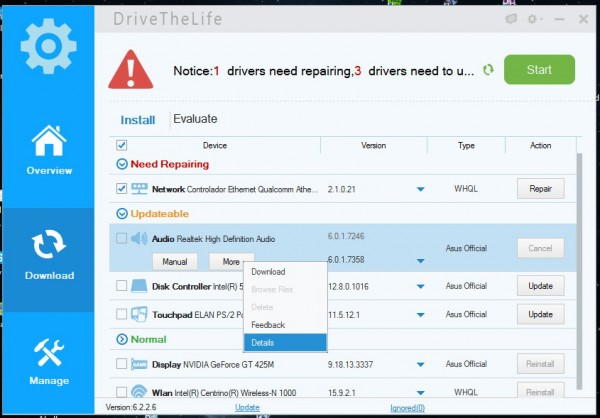Open version dropdown for Network 2.1.0.21

tap(421, 189)
